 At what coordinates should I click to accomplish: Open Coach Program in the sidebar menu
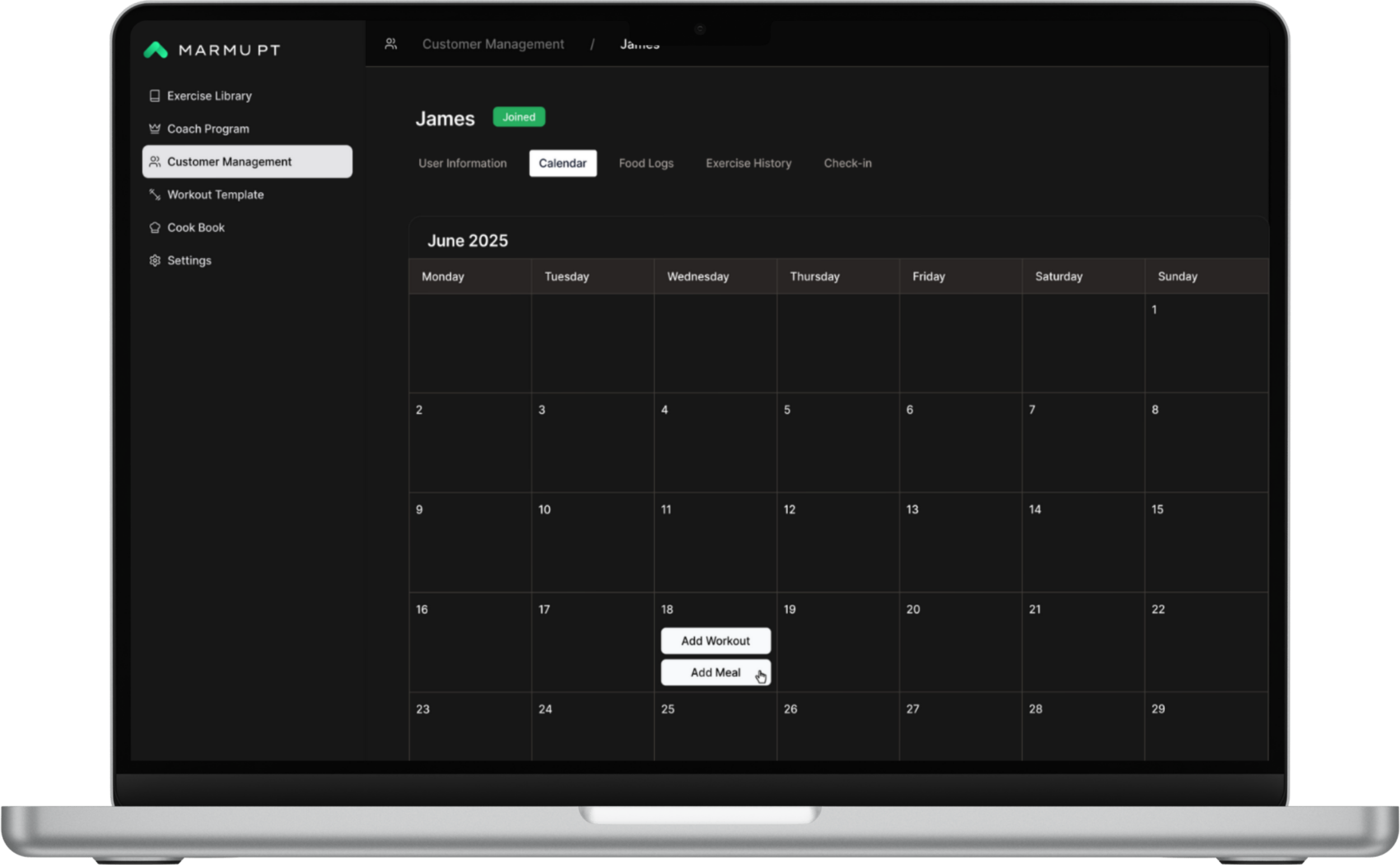208,129
